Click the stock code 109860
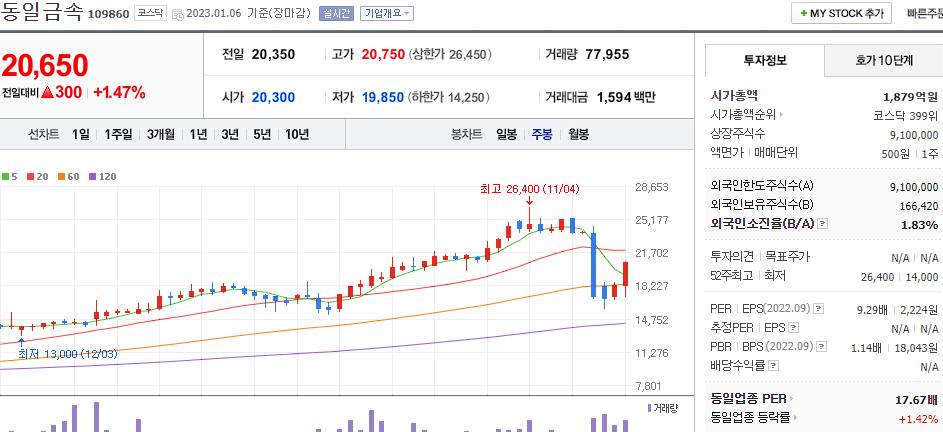The width and height of the screenshot is (943, 432). 108,14
